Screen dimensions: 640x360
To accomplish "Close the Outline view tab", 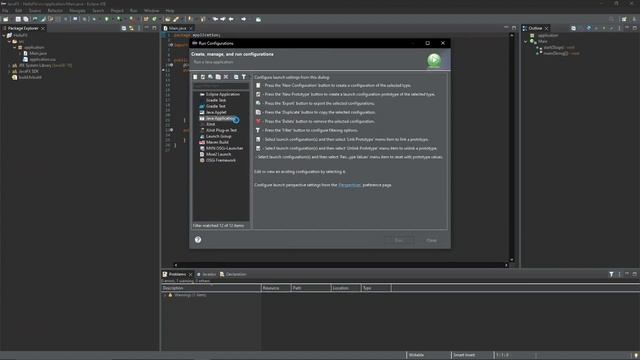I will click(547, 28).
